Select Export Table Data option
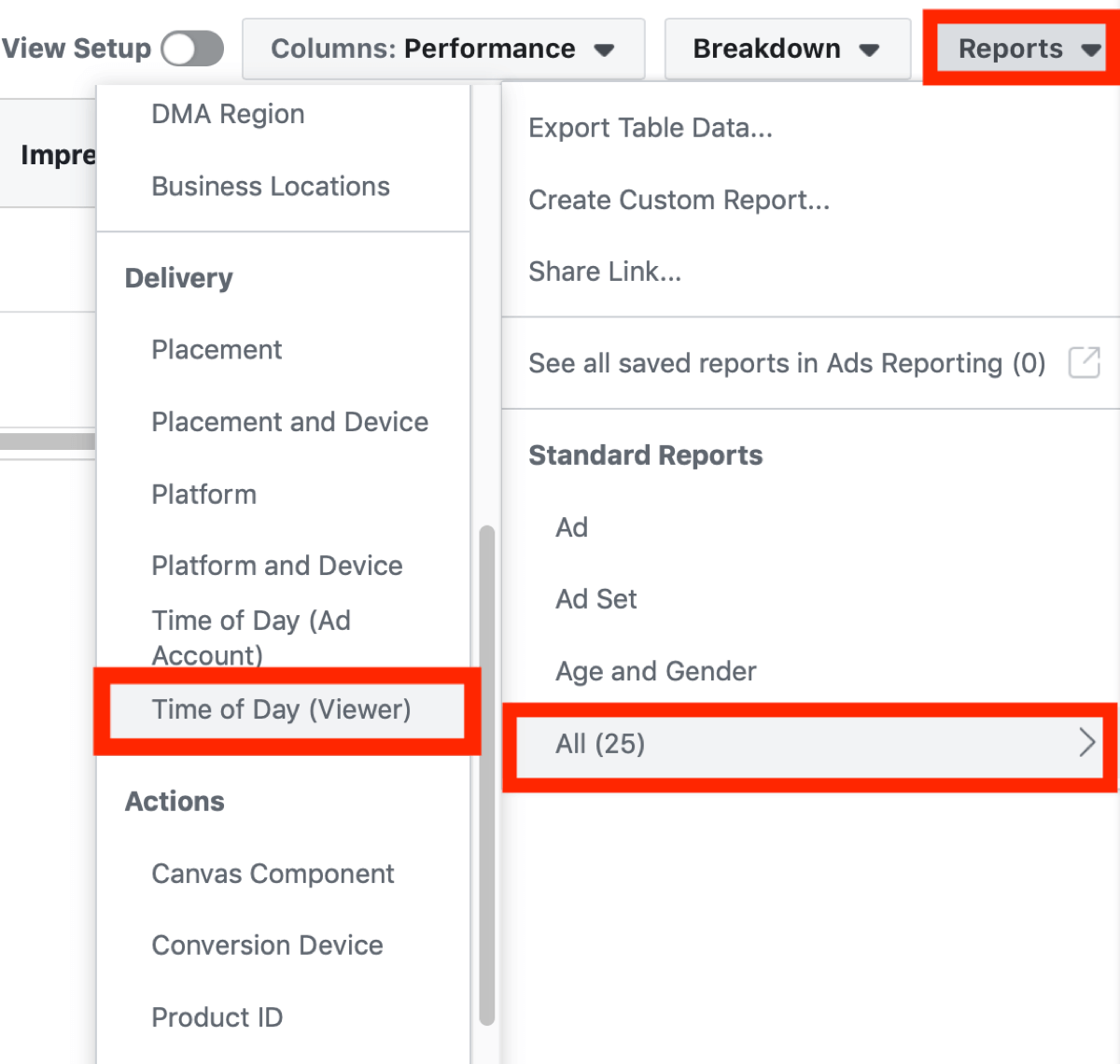The image size is (1120, 1064). [650, 128]
